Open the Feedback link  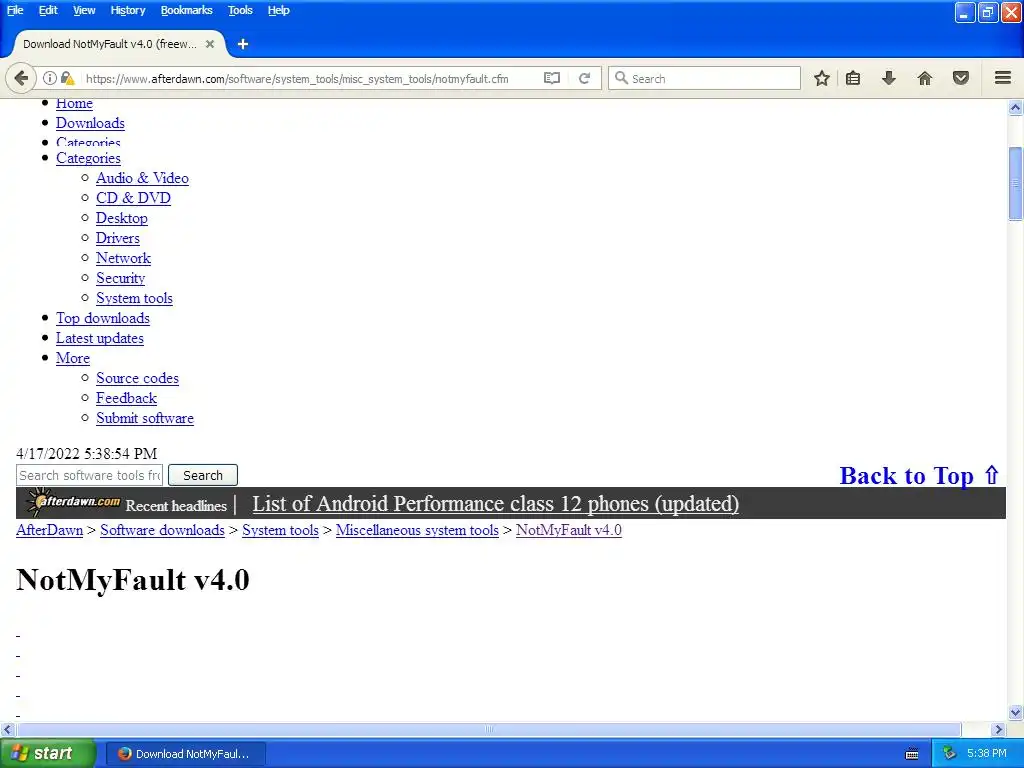pyautogui.click(x=127, y=398)
